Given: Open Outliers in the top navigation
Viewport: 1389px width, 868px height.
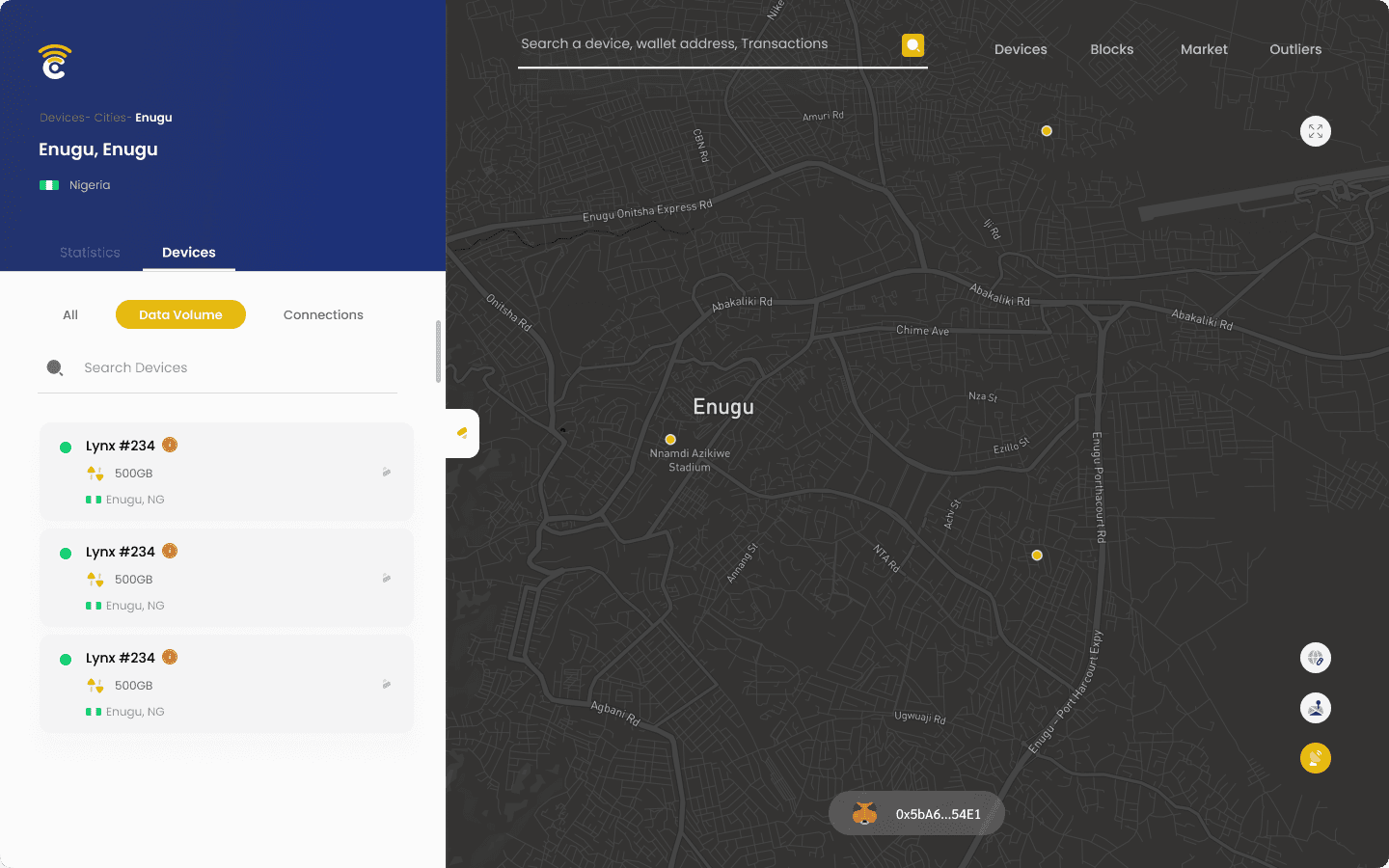Looking at the screenshot, I should point(1295,49).
